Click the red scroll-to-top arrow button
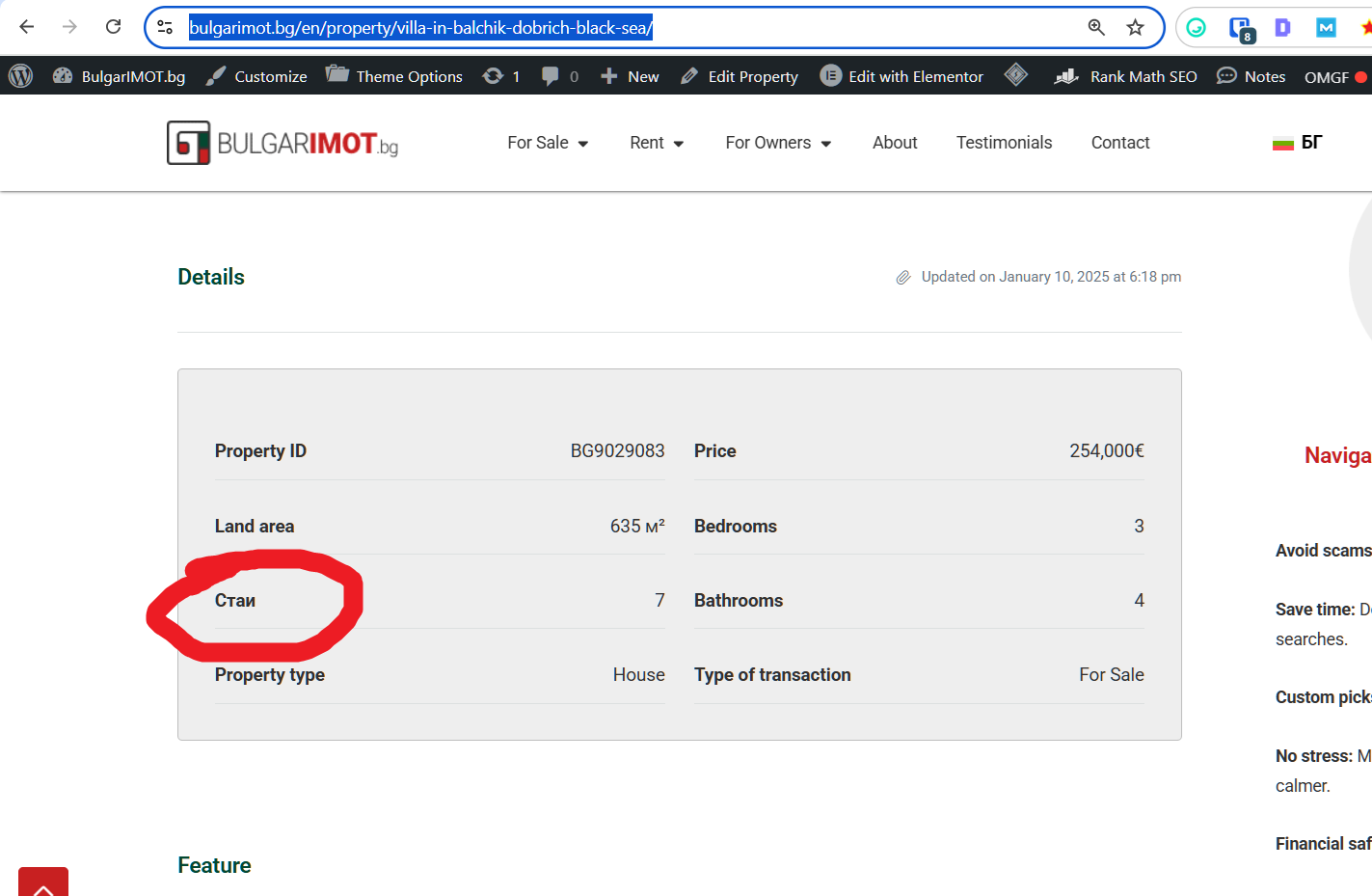The height and width of the screenshot is (896, 1372). point(43,882)
